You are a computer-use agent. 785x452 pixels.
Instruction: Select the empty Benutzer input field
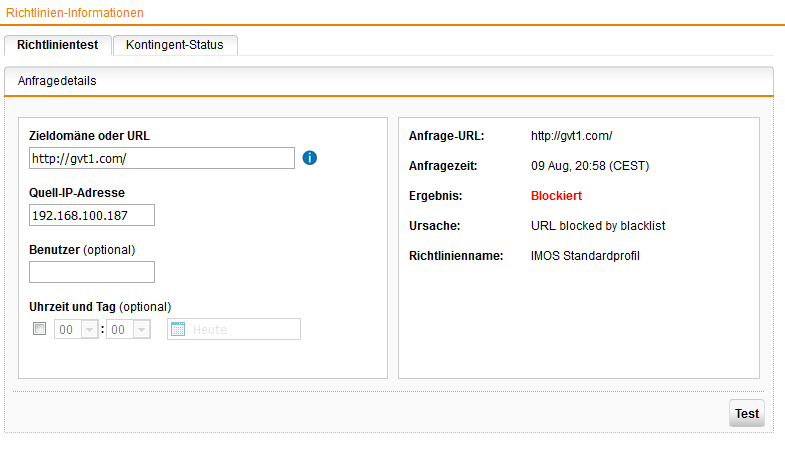pos(92,272)
